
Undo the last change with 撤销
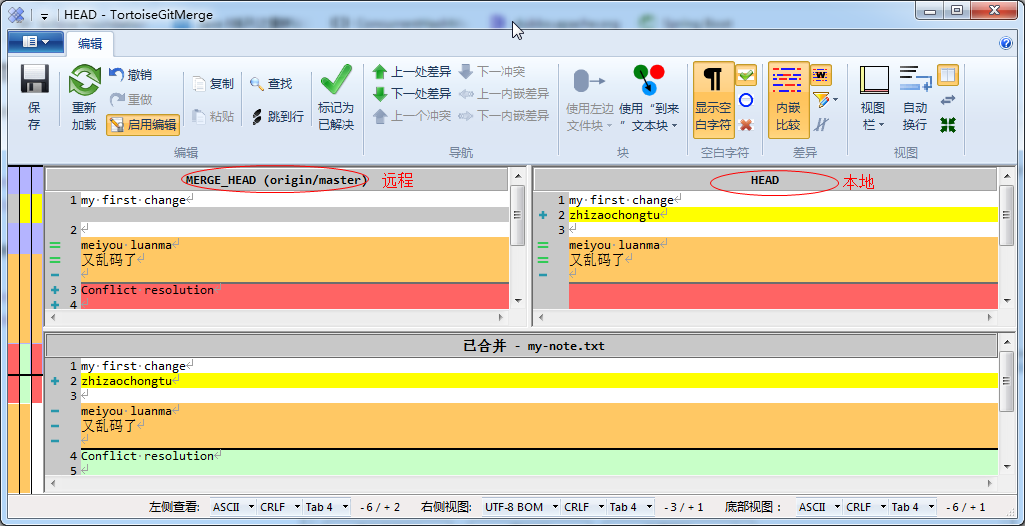(x=131, y=74)
